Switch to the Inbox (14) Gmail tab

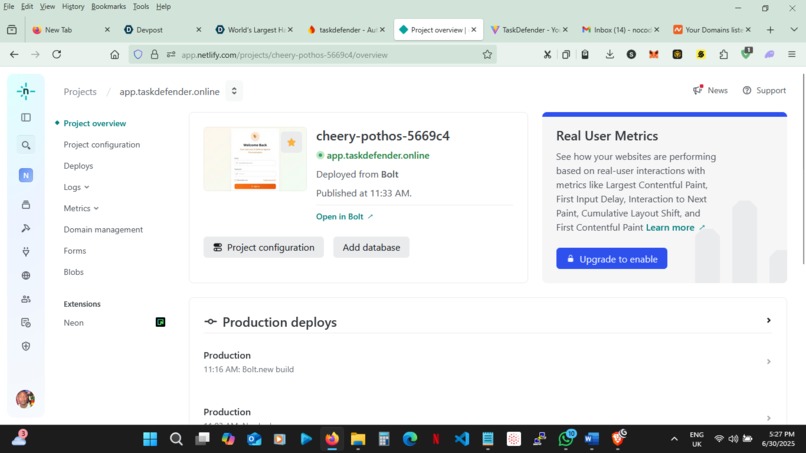(620, 30)
